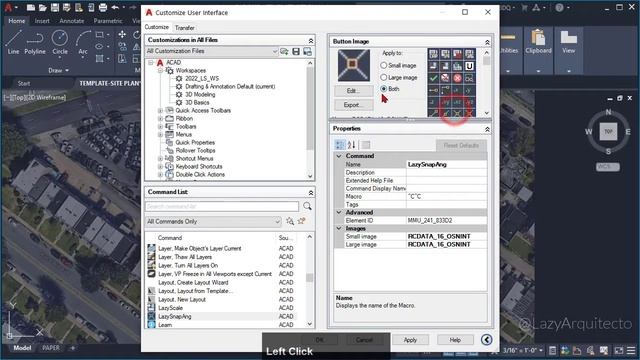Click the Reset Defaults button
The width and height of the screenshot is (640, 360).
pyautogui.click(x=461, y=145)
